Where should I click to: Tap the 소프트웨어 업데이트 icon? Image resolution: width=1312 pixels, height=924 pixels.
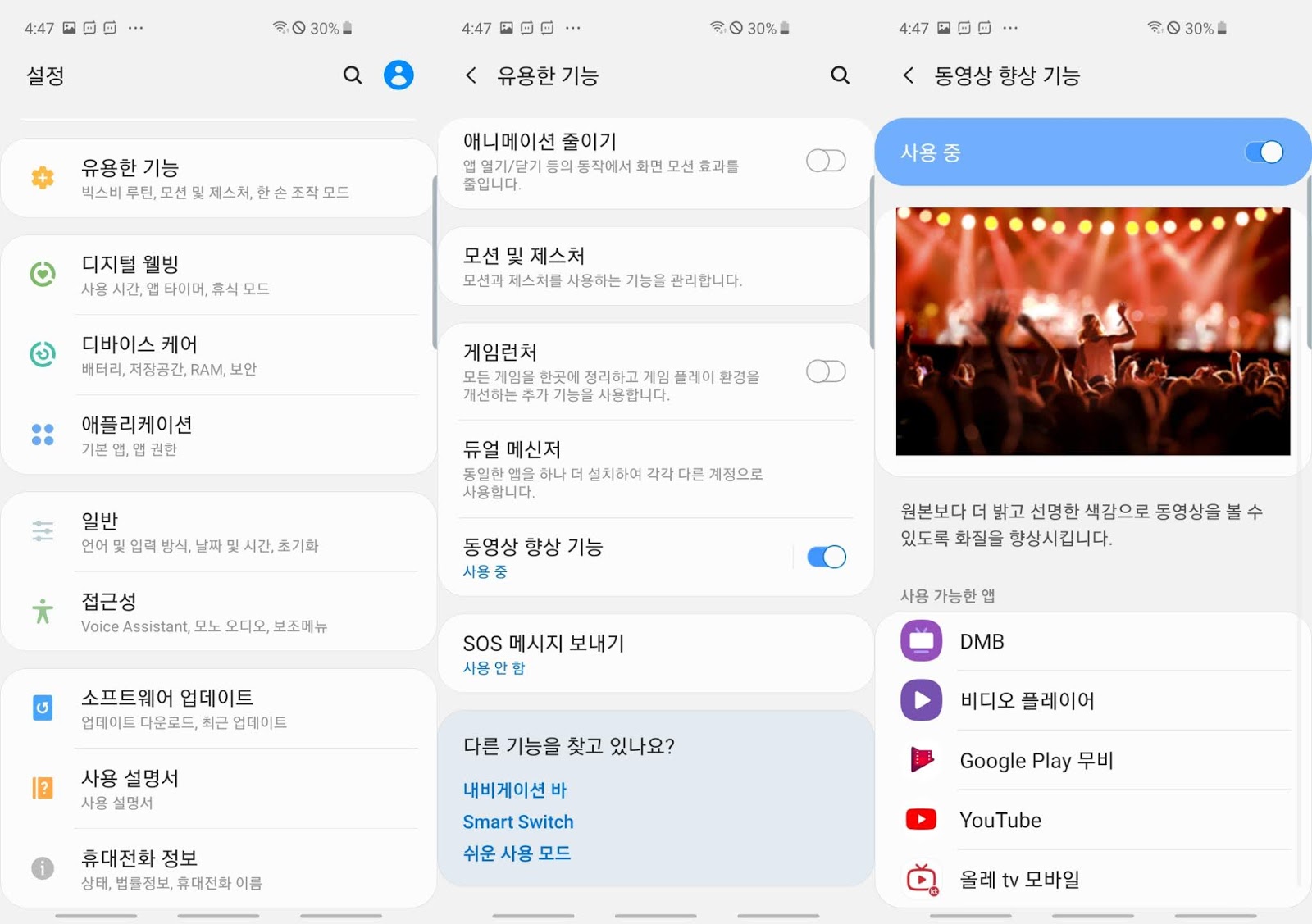[x=43, y=707]
